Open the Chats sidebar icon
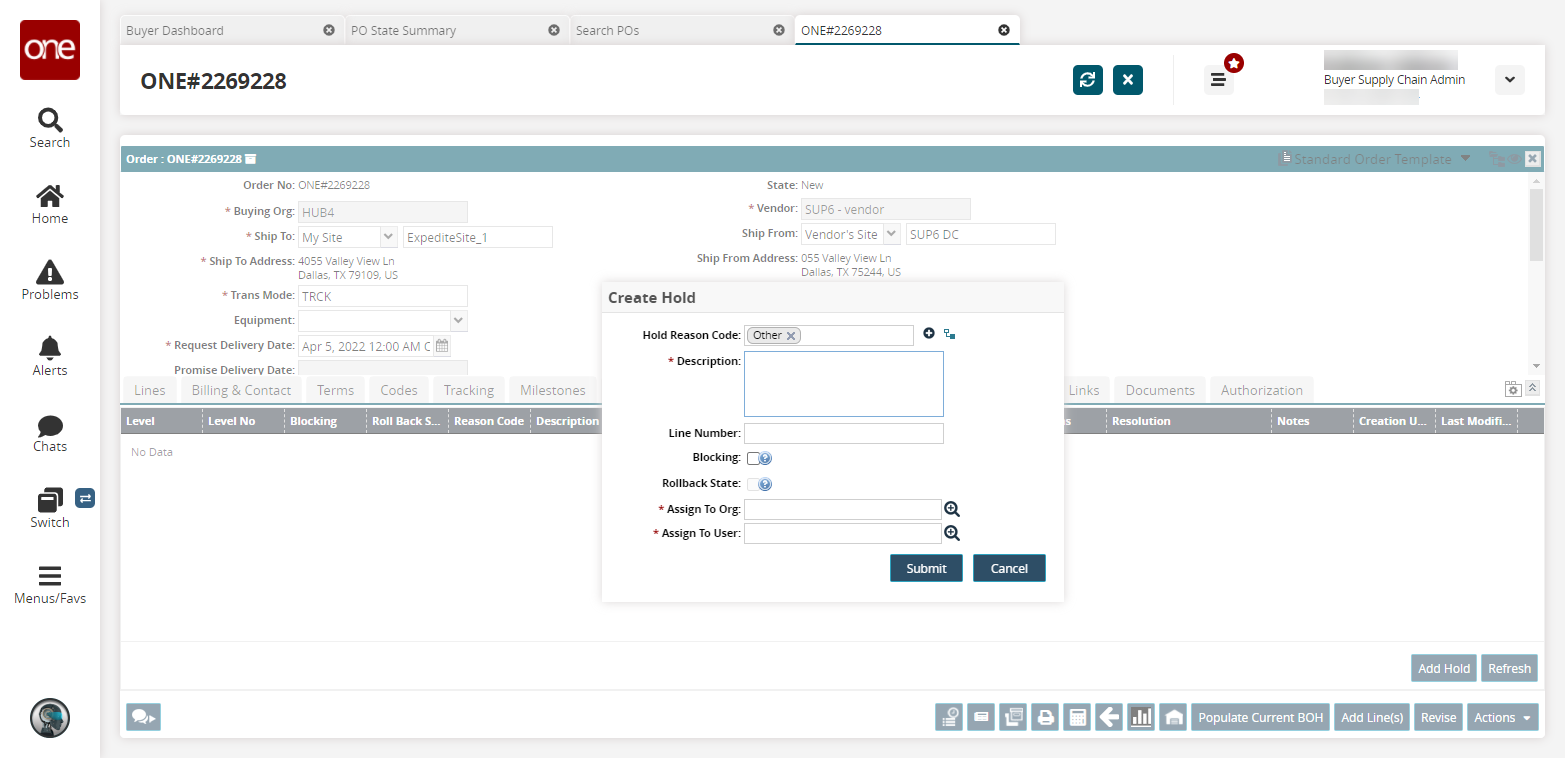The height and width of the screenshot is (758, 1565). (49, 431)
